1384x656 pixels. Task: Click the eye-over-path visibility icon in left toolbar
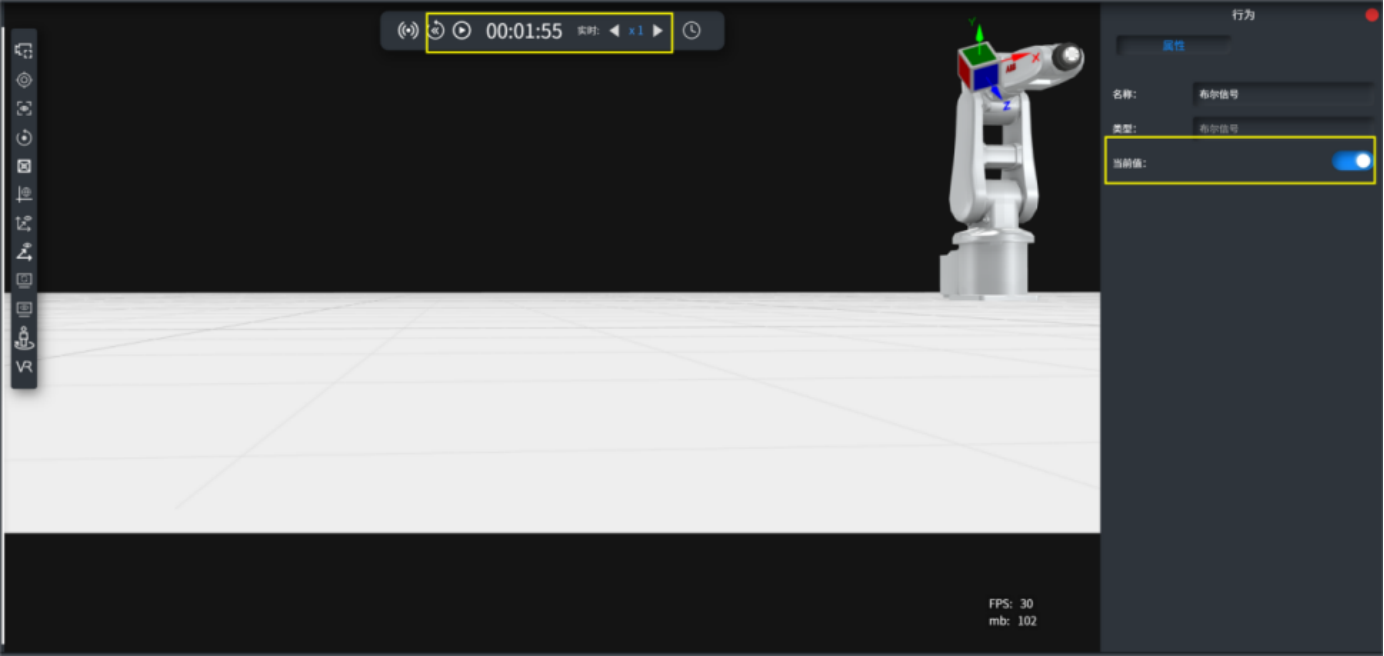[x=24, y=252]
